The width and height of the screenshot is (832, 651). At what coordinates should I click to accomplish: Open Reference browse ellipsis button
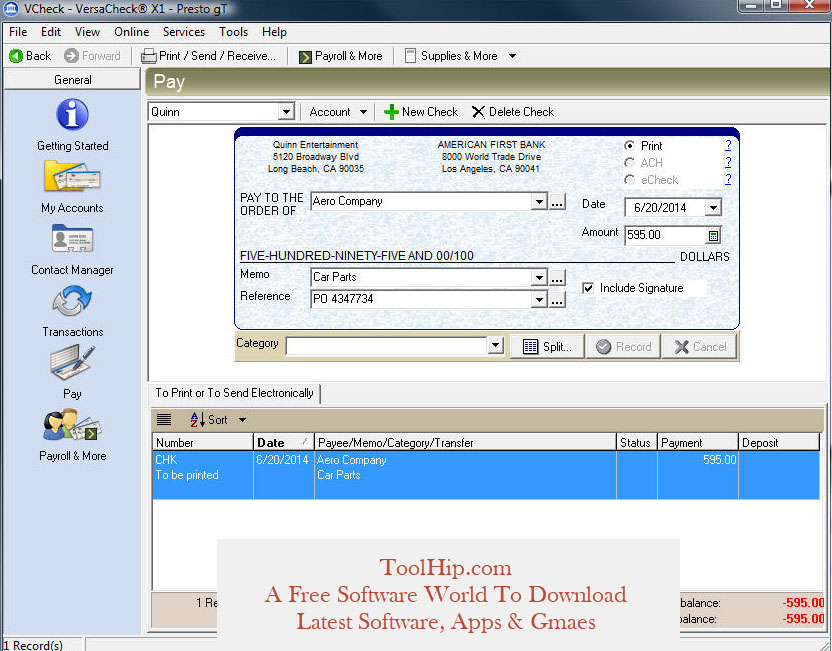(x=557, y=300)
